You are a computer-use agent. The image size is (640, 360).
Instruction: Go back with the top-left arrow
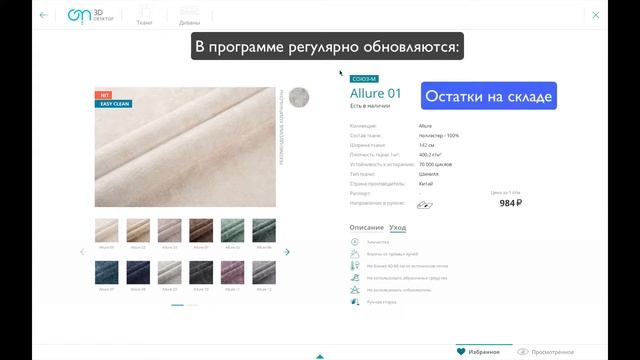[x=43, y=15]
